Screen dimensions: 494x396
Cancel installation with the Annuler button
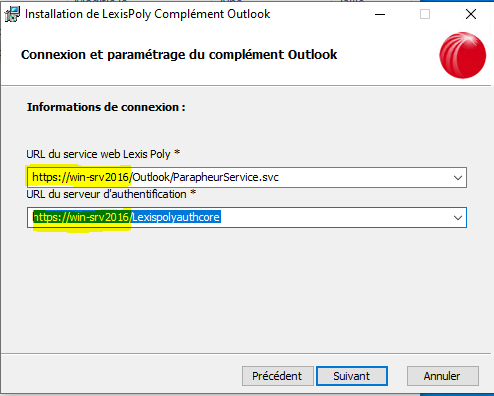pyautogui.click(x=443, y=376)
